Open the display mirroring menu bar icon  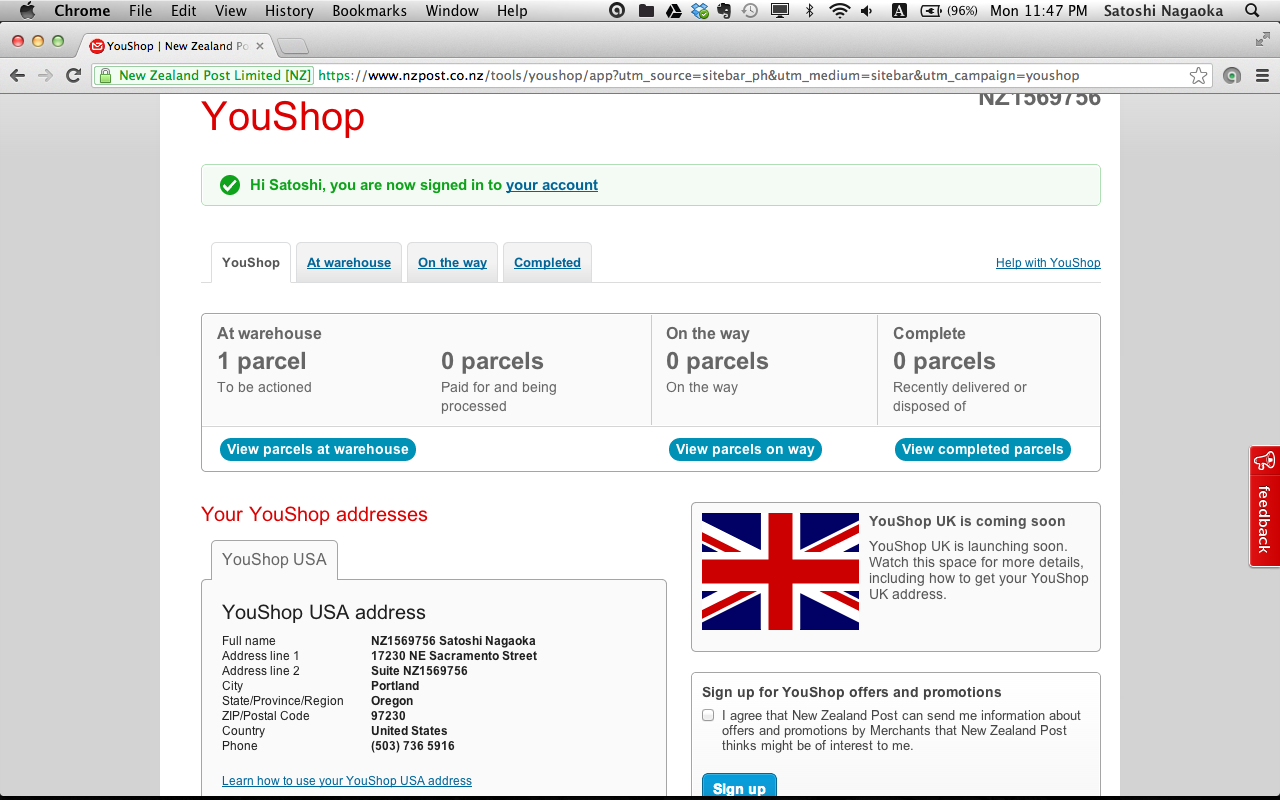tap(780, 11)
